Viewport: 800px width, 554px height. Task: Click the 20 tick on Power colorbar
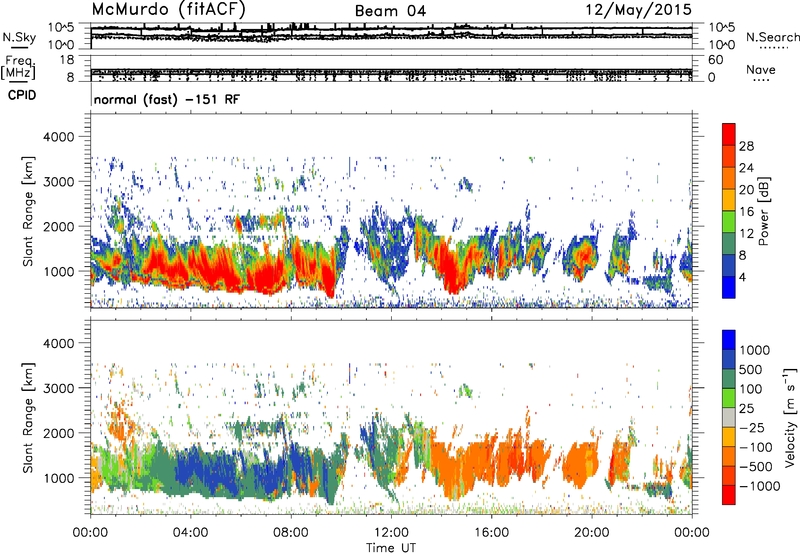click(746, 190)
